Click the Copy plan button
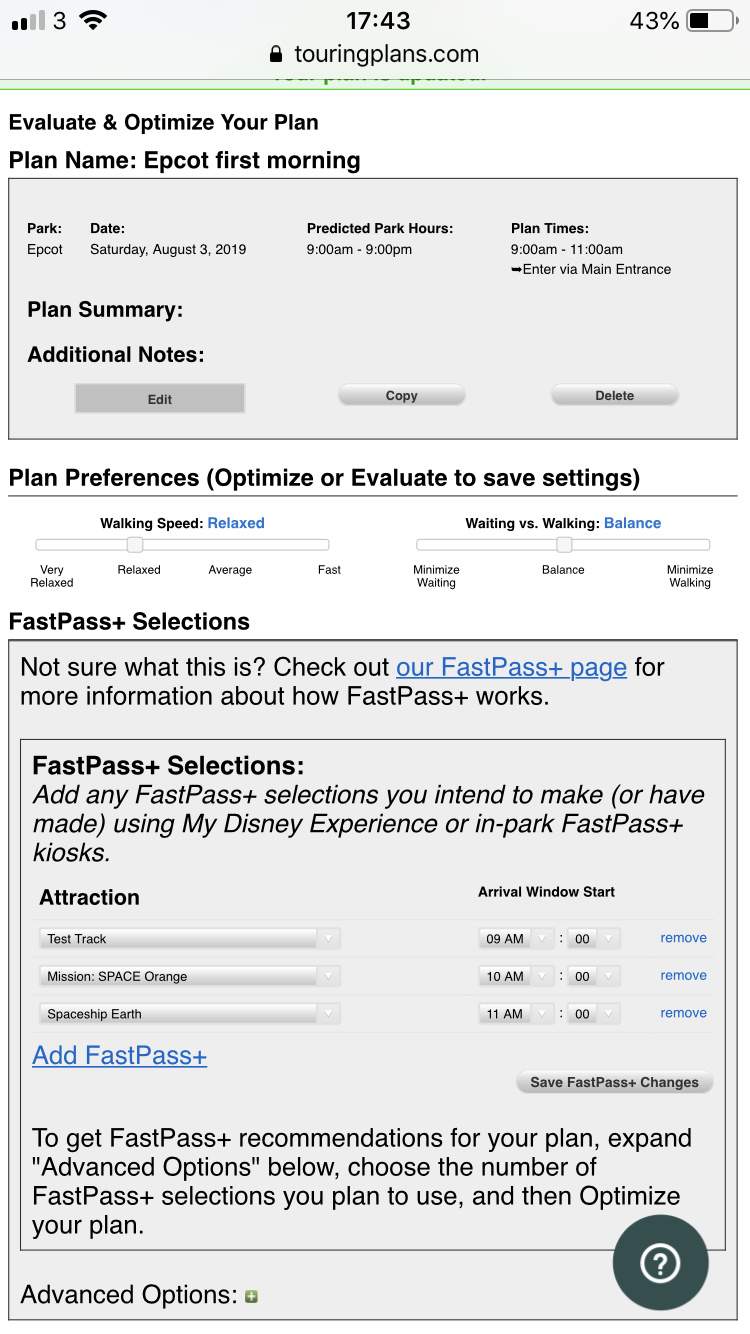This screenshot has width=750, height=1334. click(401, 396)
